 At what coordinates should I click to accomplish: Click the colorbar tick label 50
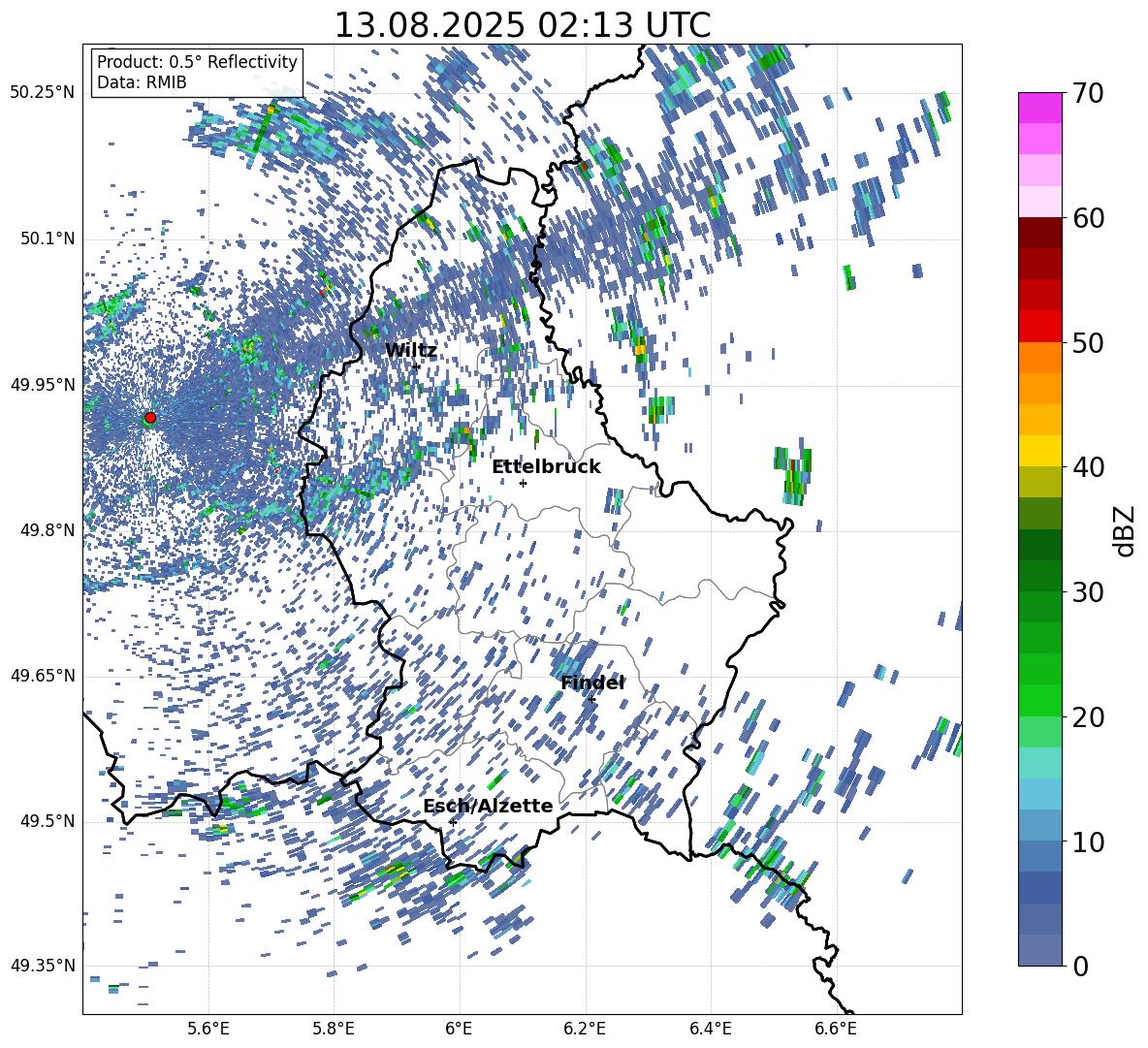1087,342
